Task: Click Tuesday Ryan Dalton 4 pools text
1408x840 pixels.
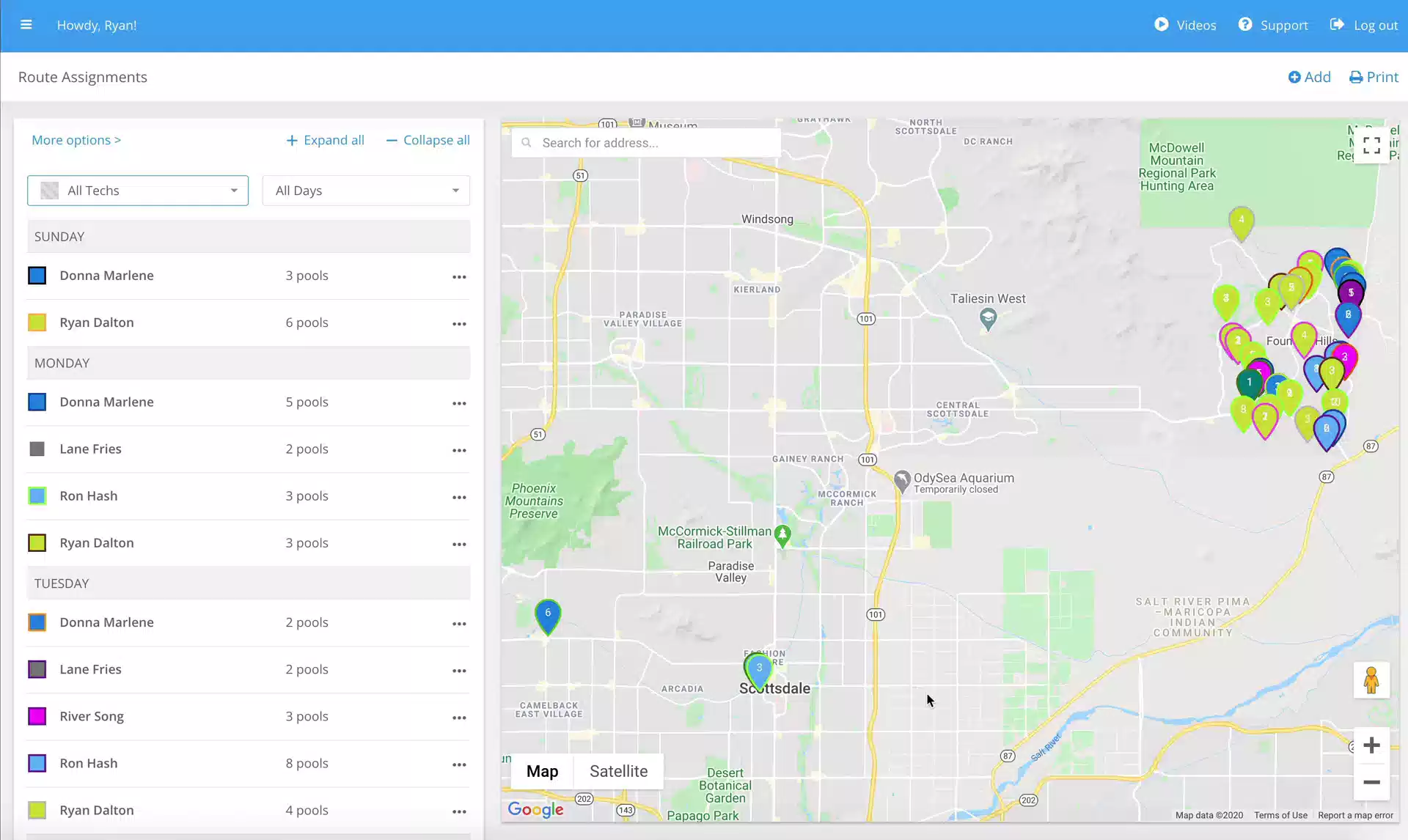Action: coord(307,811)
